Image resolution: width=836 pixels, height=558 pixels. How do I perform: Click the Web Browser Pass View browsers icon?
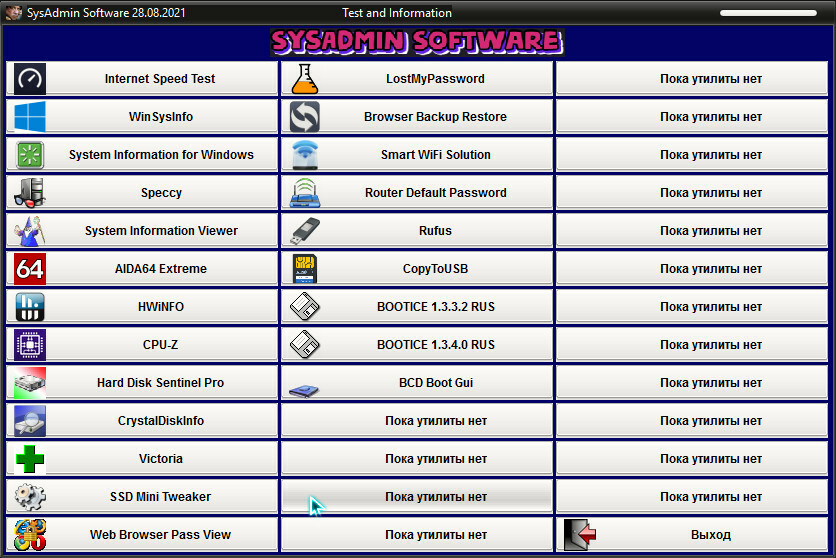pos(30,535)
